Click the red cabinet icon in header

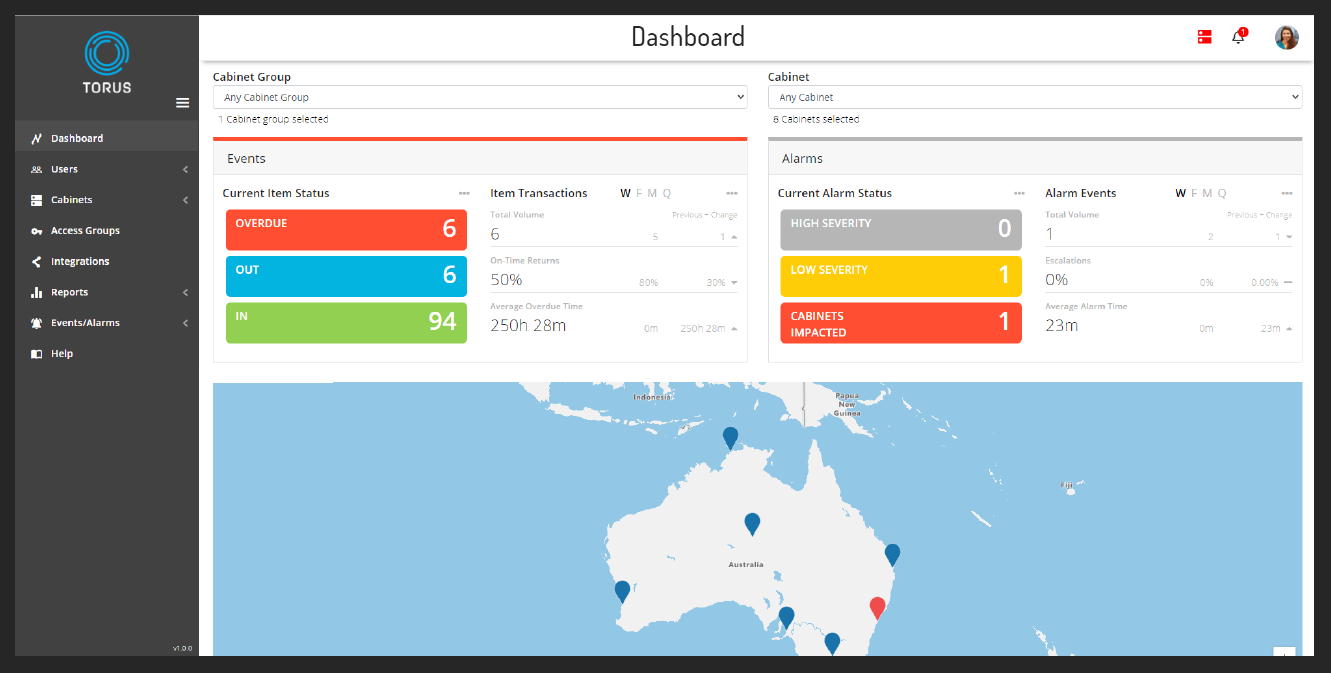point(1204,37)
